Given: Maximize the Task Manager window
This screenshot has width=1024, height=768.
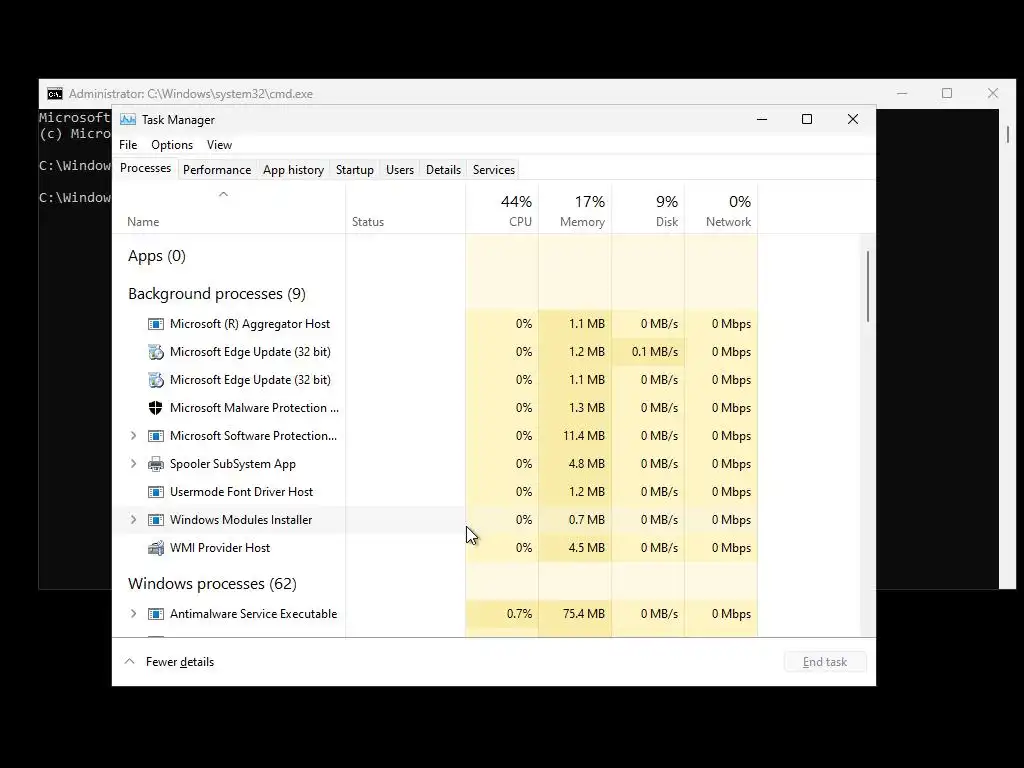Looking at the screenshot, I should pos(807,119).
